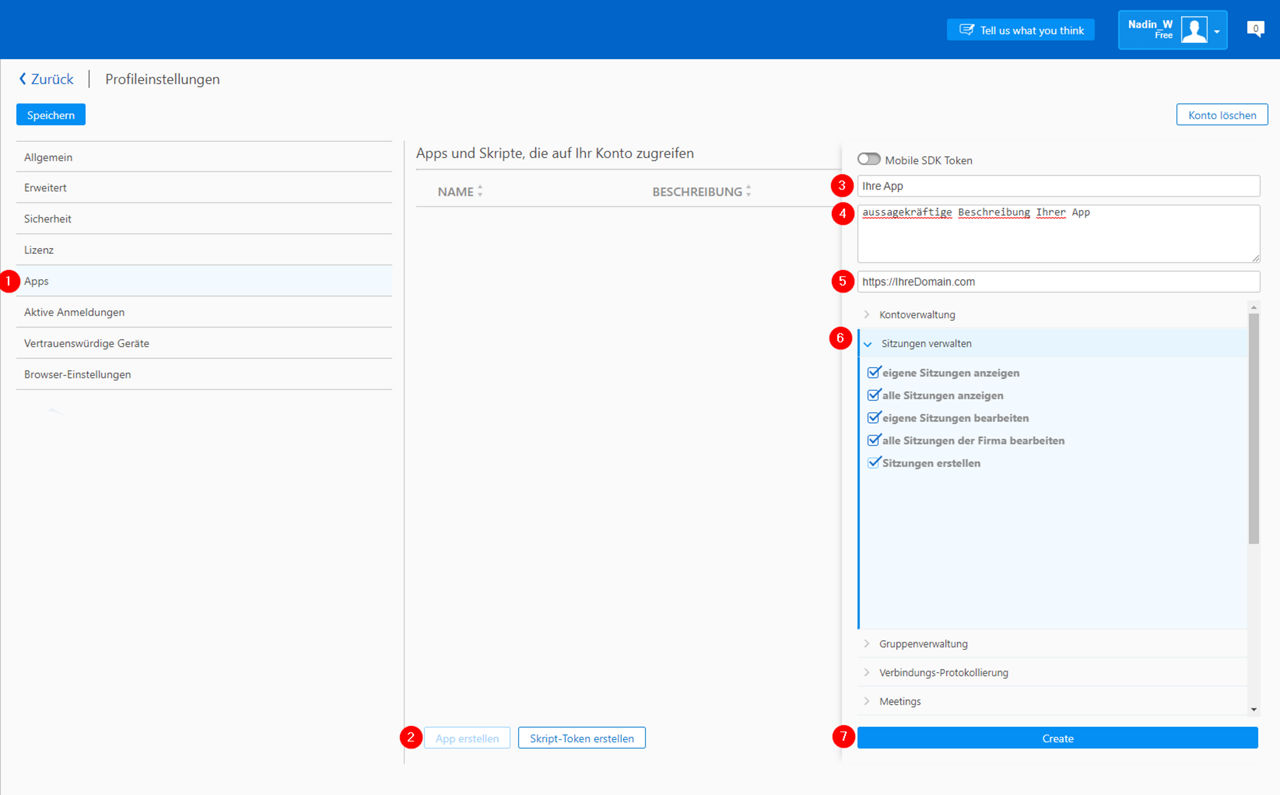
Task: Click the scrollbar up arrow in permissions list
Action: (1254, 306)
